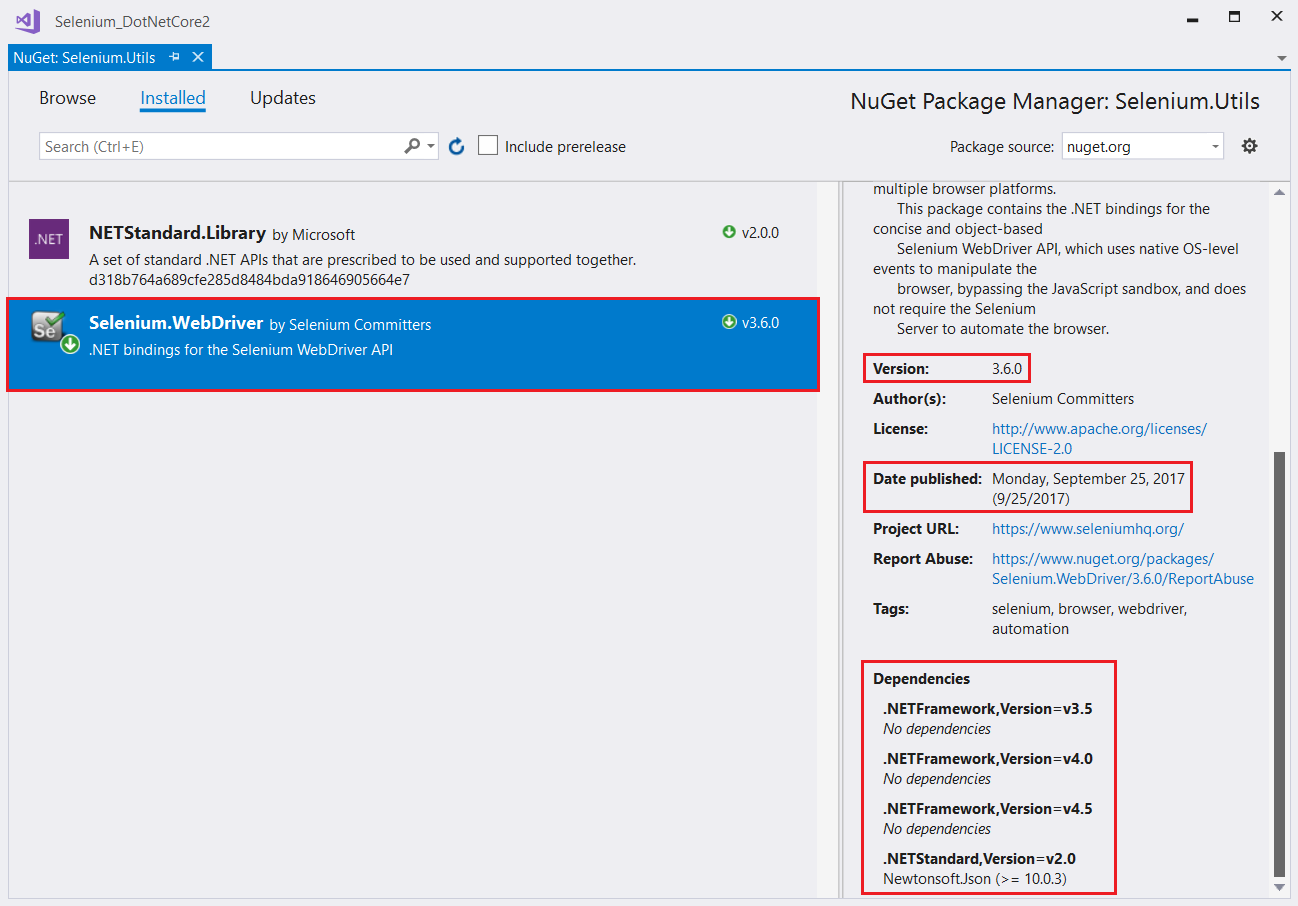The width and height of the screenshot is (1298, 906).
Task: Click the v2.0.0 version label
Action: click(760, 232)
